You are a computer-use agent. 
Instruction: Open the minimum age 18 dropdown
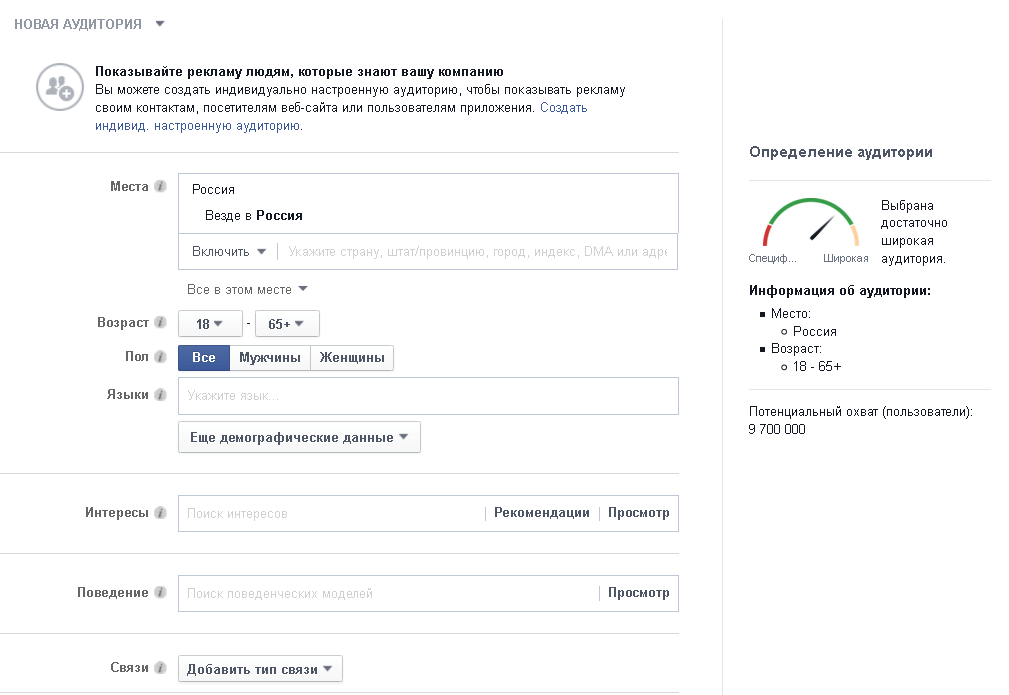pos(209,324)
